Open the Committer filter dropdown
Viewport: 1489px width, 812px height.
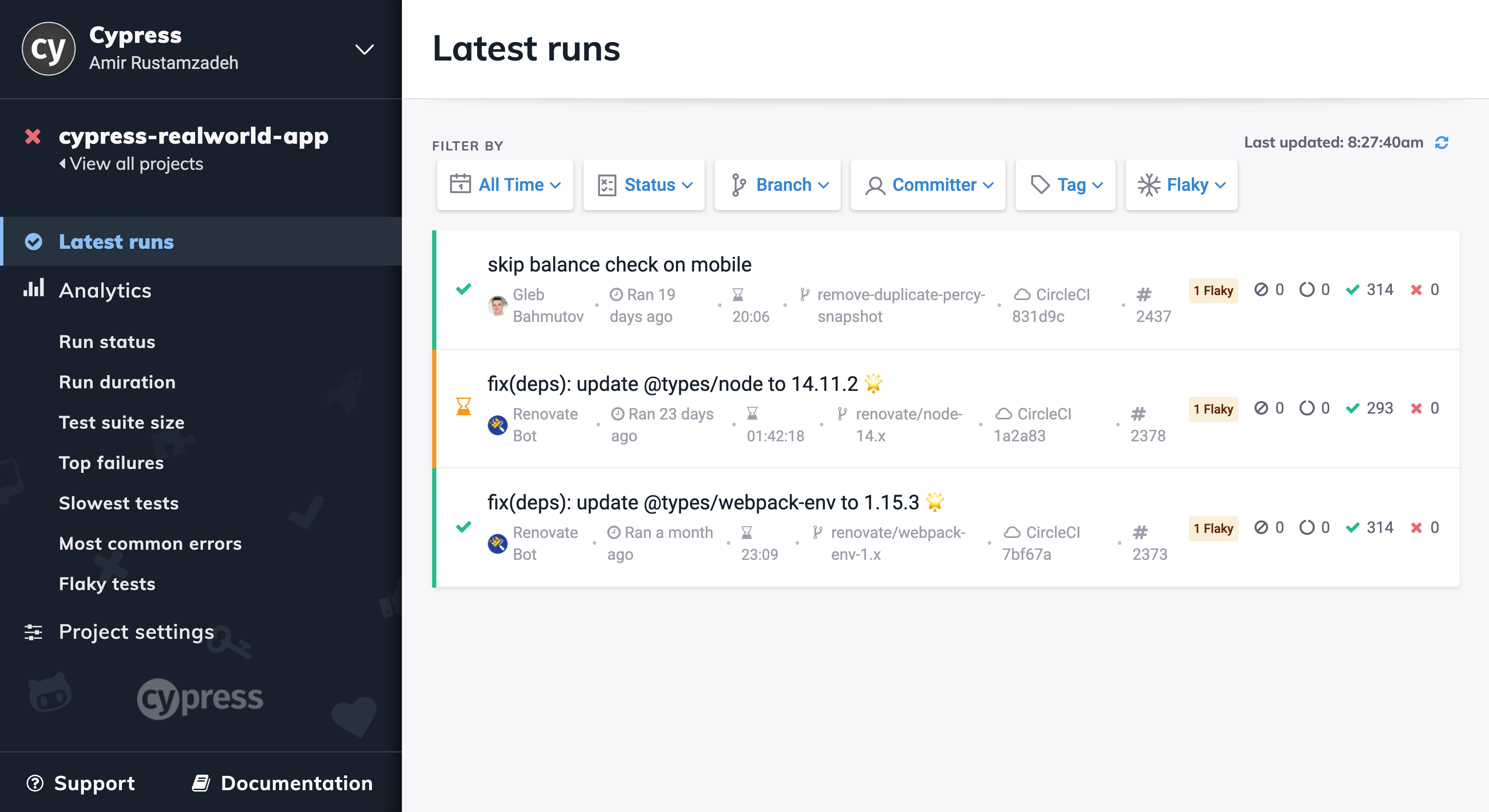(928, 185)
